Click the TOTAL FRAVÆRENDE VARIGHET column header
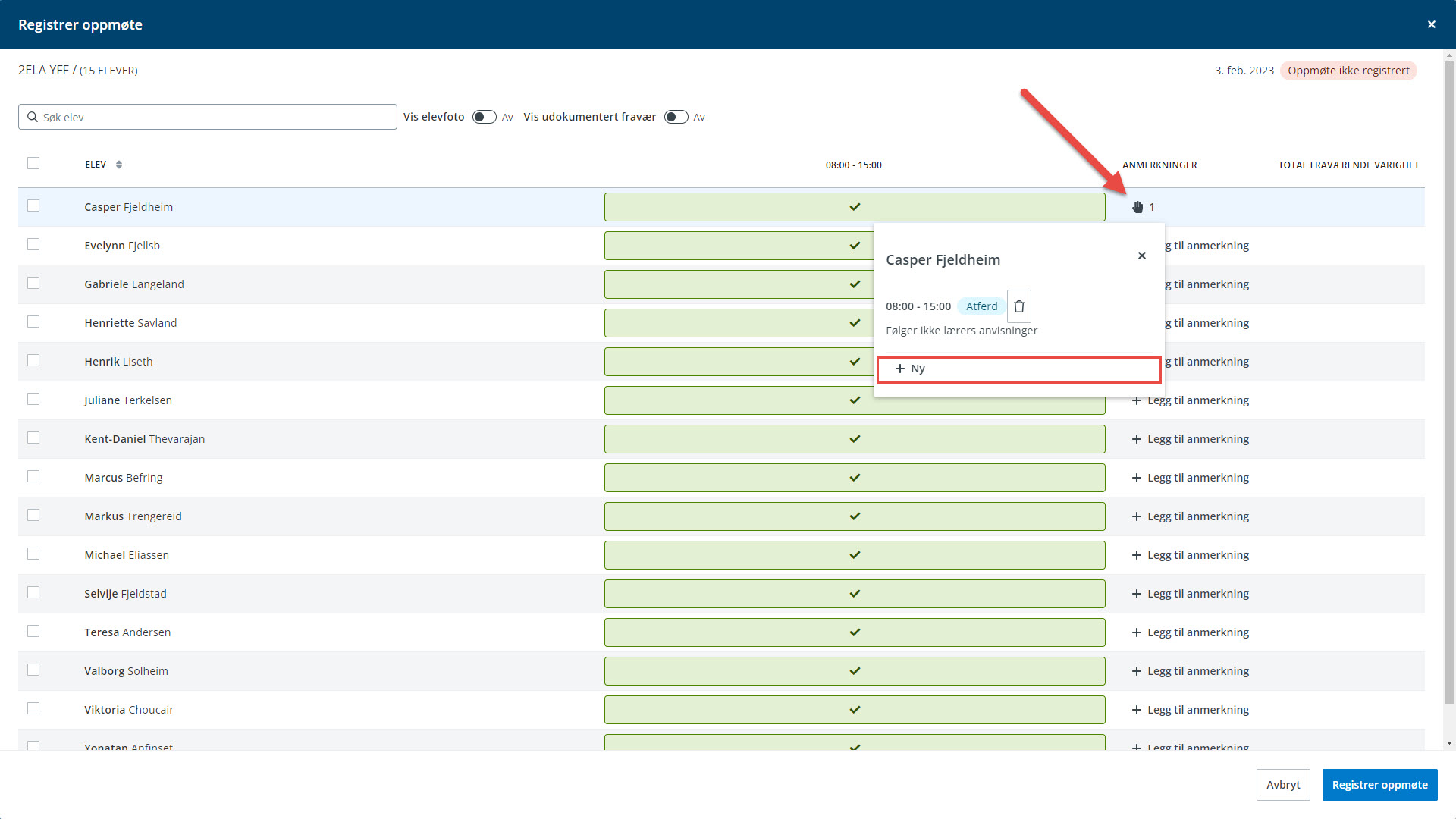 (x=1348, y=165)
